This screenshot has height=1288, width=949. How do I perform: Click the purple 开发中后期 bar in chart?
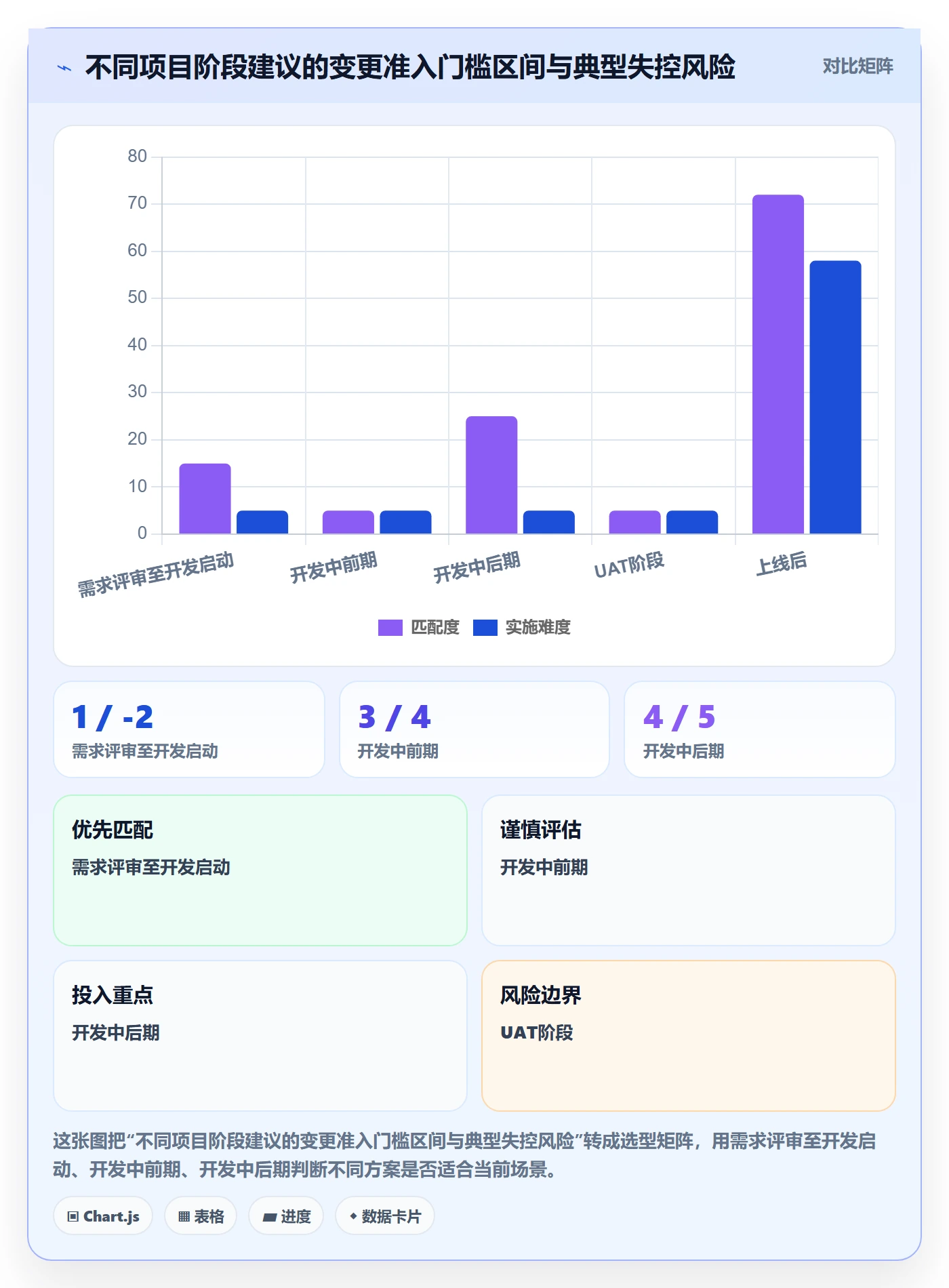(x=491, y=475)
